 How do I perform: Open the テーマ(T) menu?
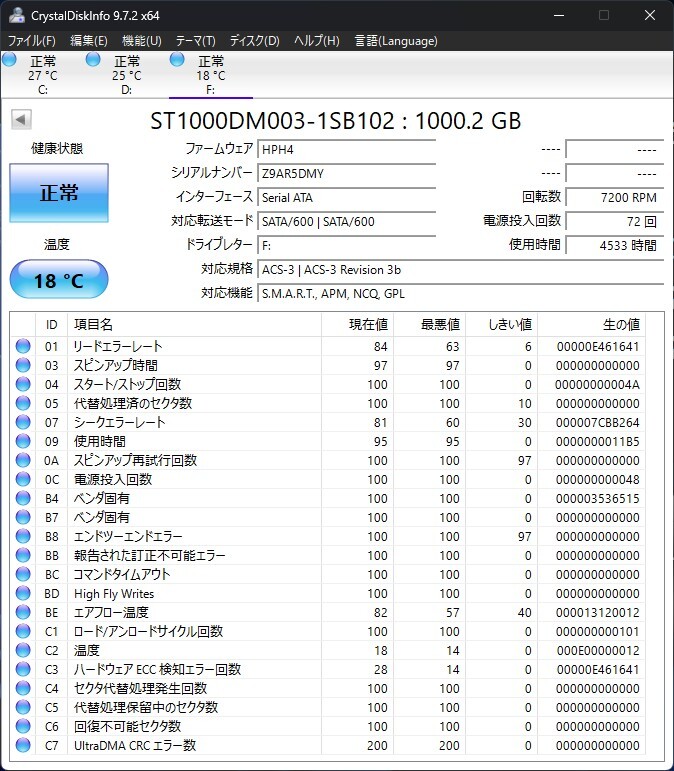click(x=196, y=41)
